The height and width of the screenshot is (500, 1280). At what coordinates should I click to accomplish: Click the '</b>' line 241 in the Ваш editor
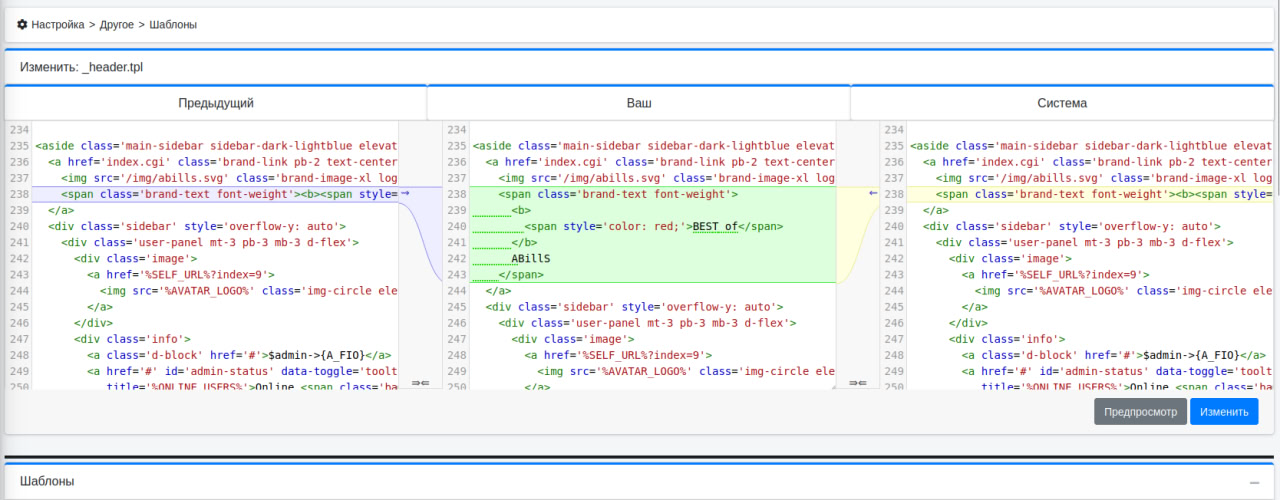tap(524, 243)
